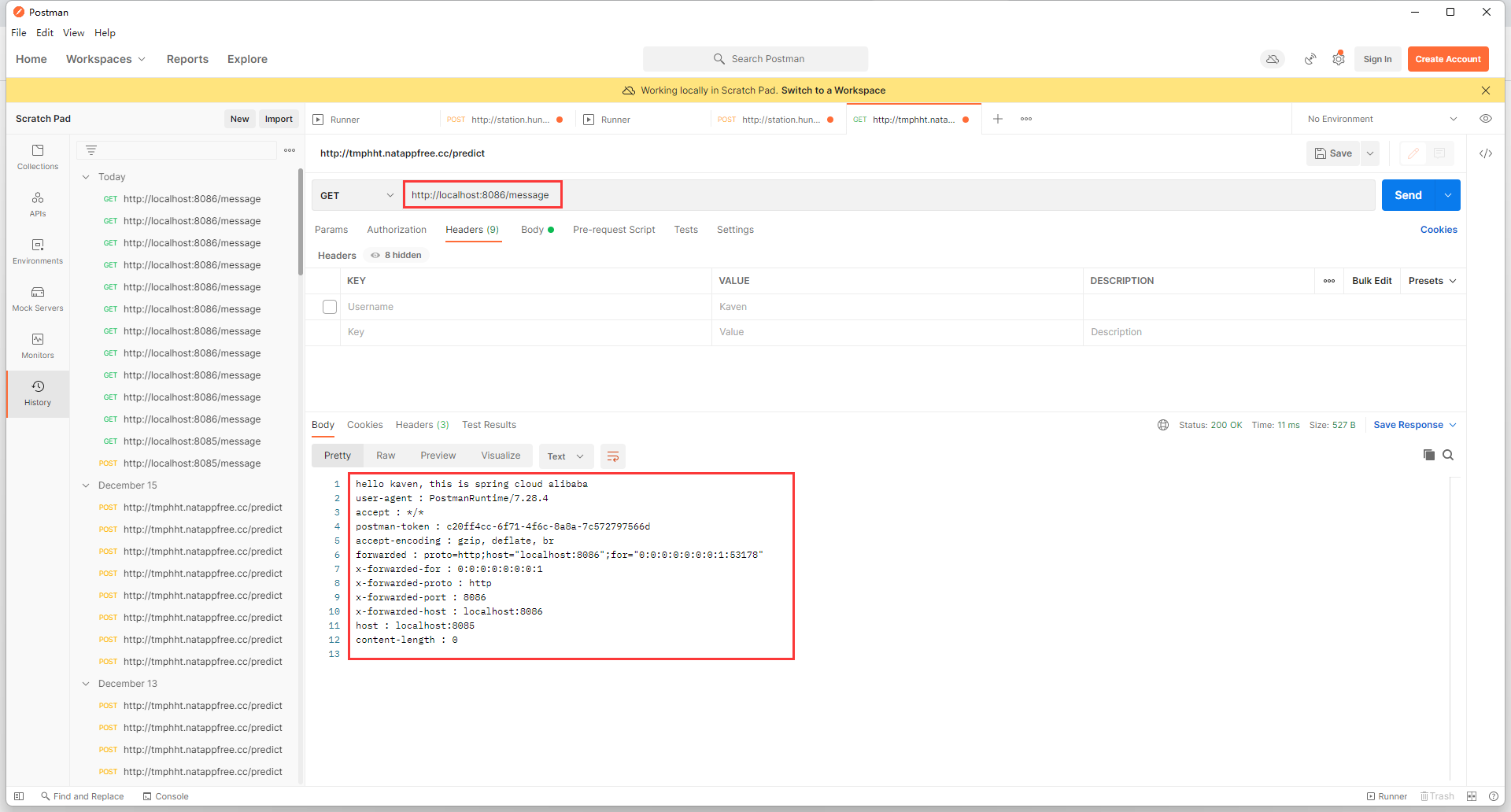The image size is (1511, 812).
Task: Open the Send button dropdown arrow
Action: pos(1448,195)
